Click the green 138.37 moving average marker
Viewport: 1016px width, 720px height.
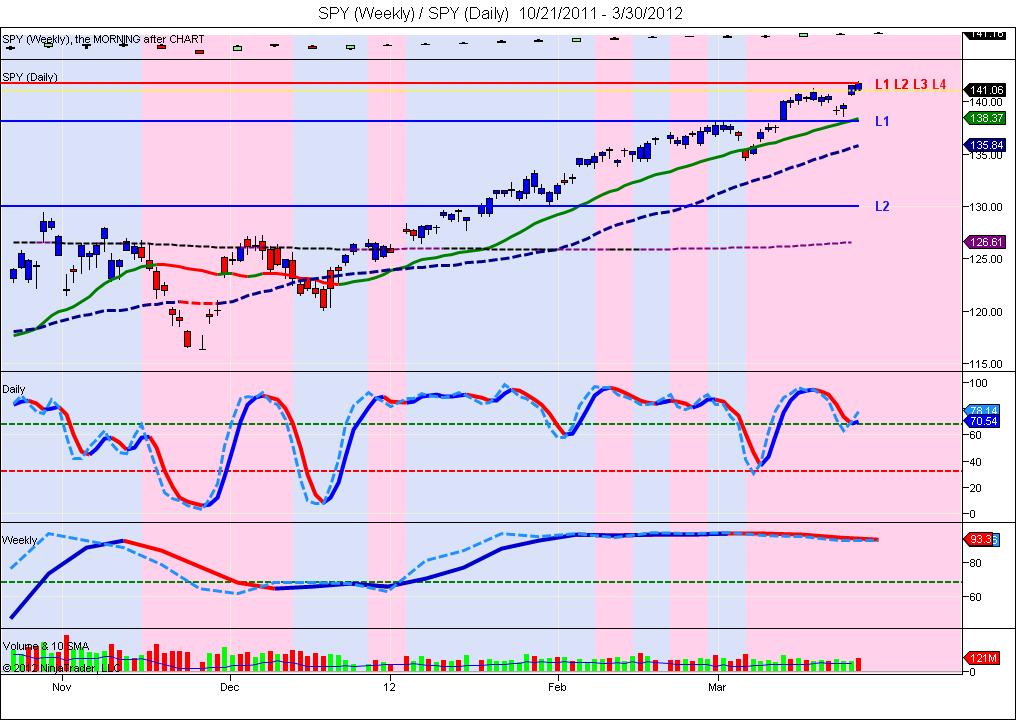tap(985, 118)
